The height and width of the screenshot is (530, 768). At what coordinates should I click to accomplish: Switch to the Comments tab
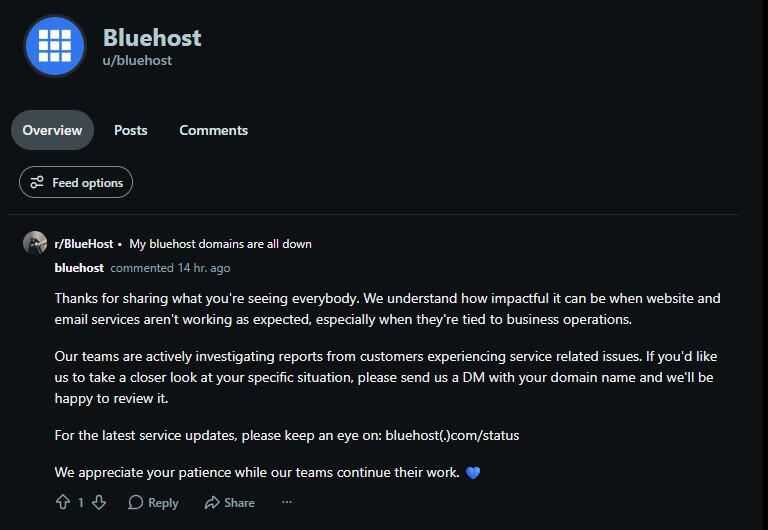(214, 130)
